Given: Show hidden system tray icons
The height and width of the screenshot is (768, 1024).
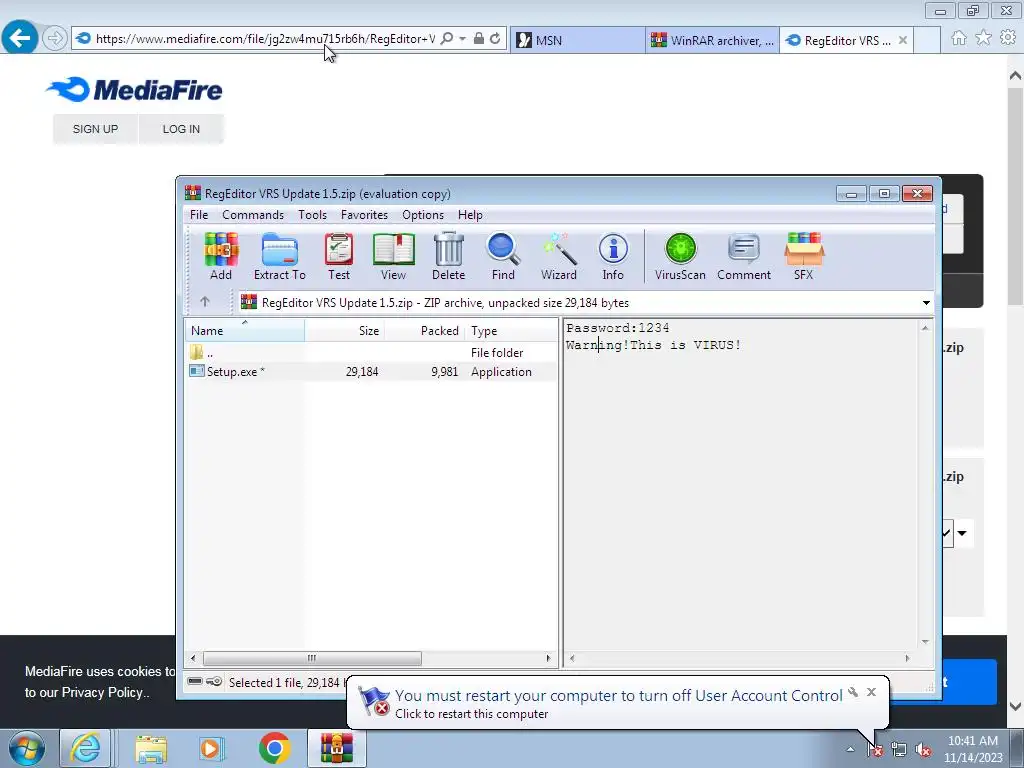Looking at the screenshot, I should pos(850,749).
